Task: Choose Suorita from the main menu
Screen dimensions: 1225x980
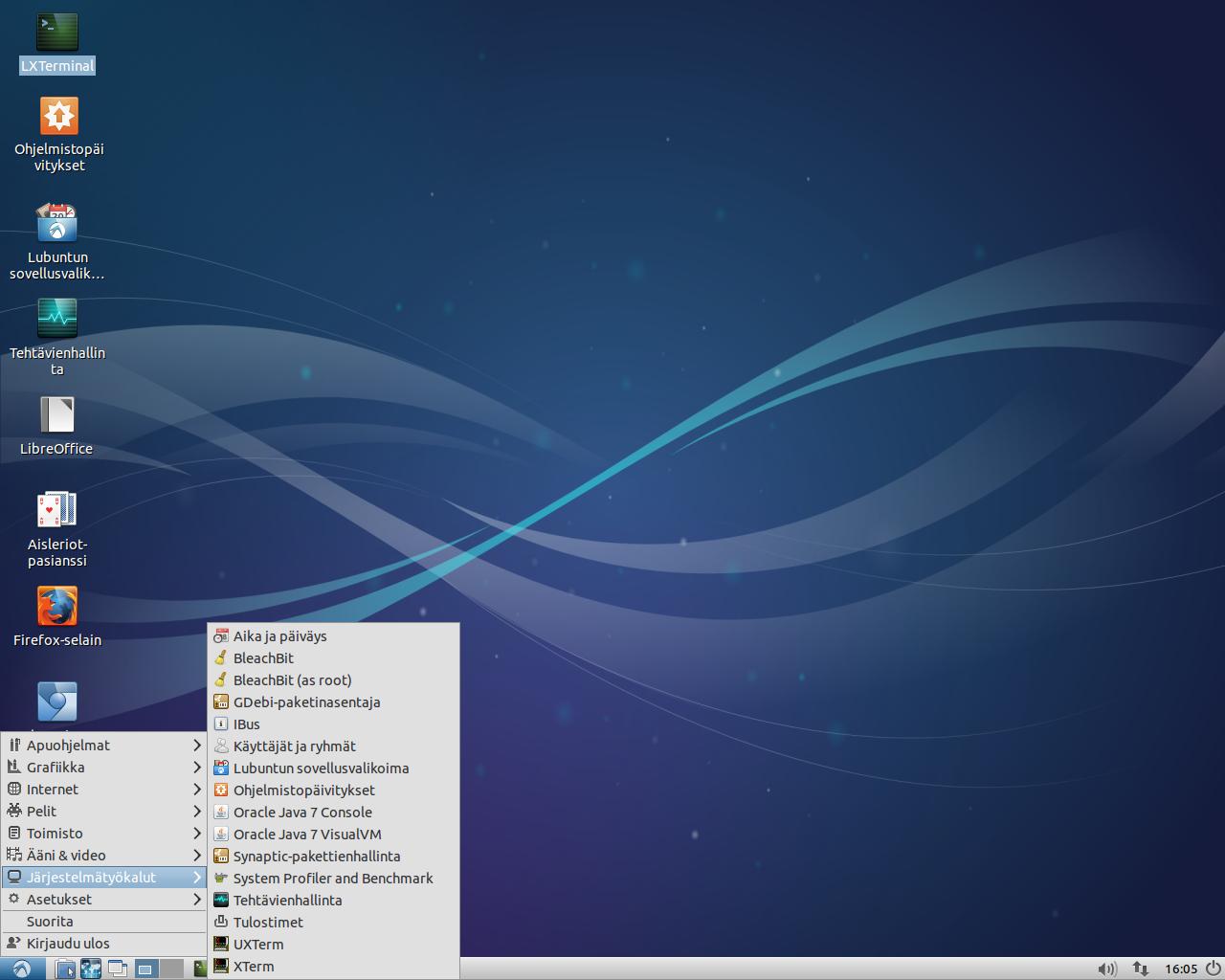Action: click(x=104, y=921)
